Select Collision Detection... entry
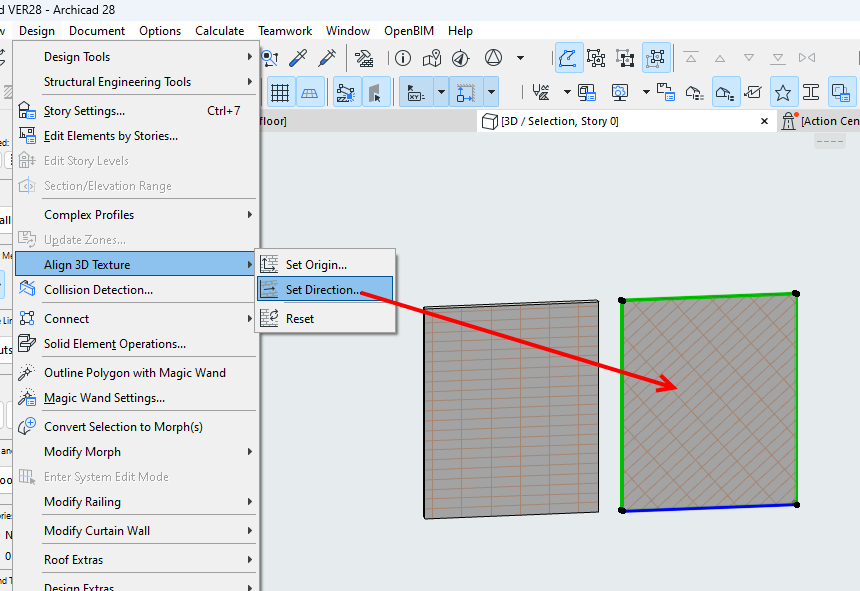860x591 pixels. pos(135,289)
